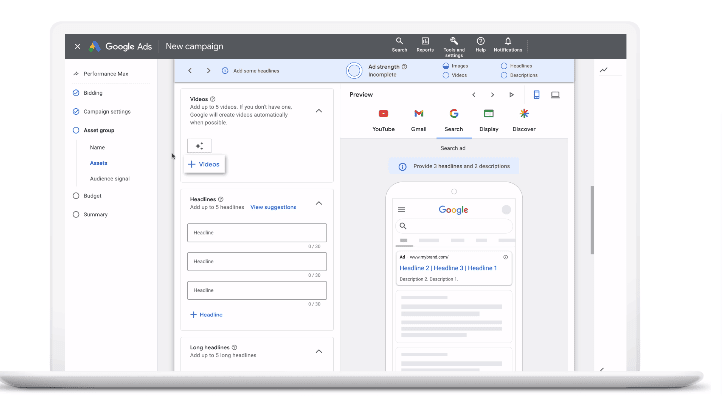Image resolution: width=722 pixels, height=413 pixels.
Task: Add another headline with + Headline
Action: [x=206, y=315]
